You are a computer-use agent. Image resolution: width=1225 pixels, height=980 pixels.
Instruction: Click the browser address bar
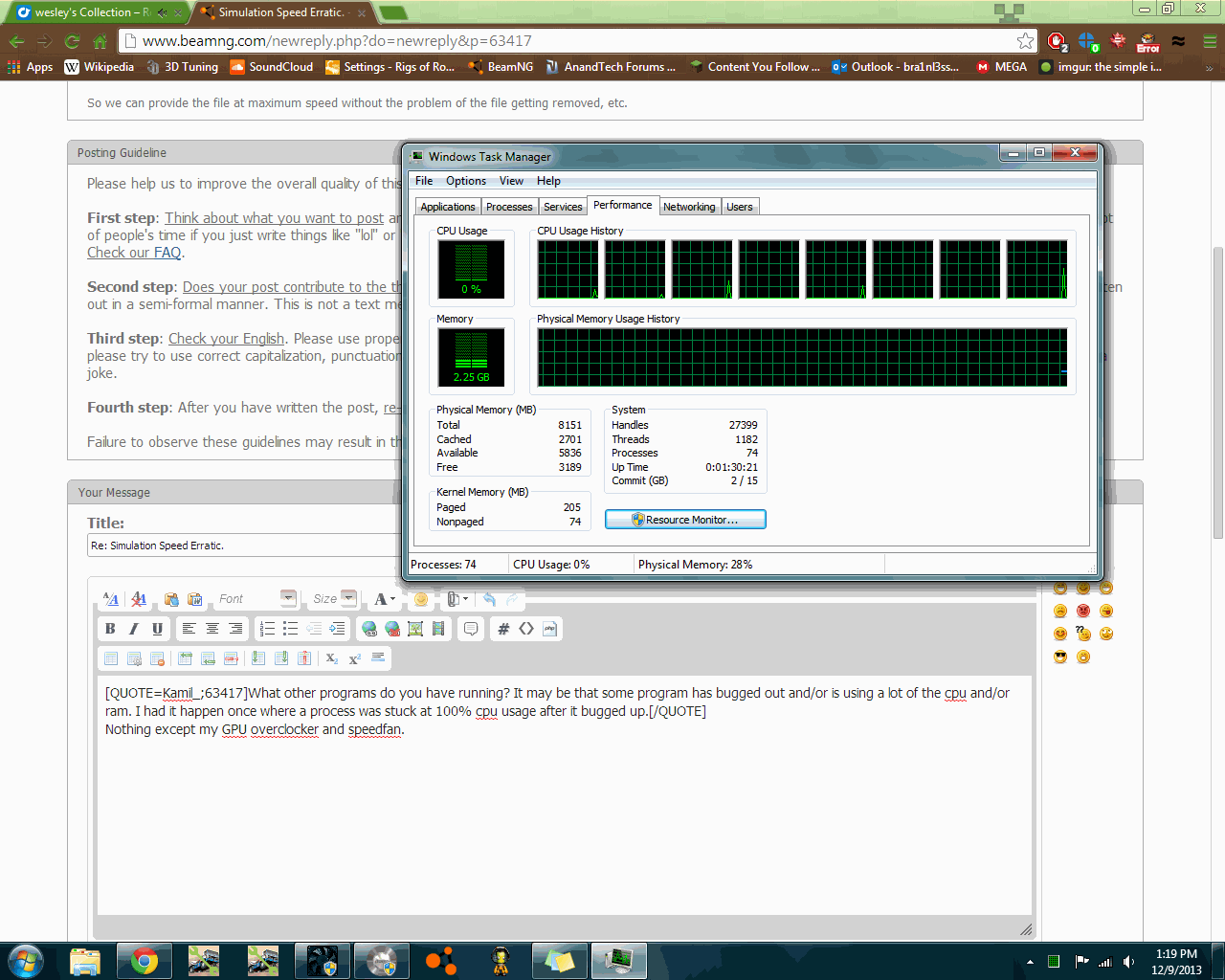point(576,40)
